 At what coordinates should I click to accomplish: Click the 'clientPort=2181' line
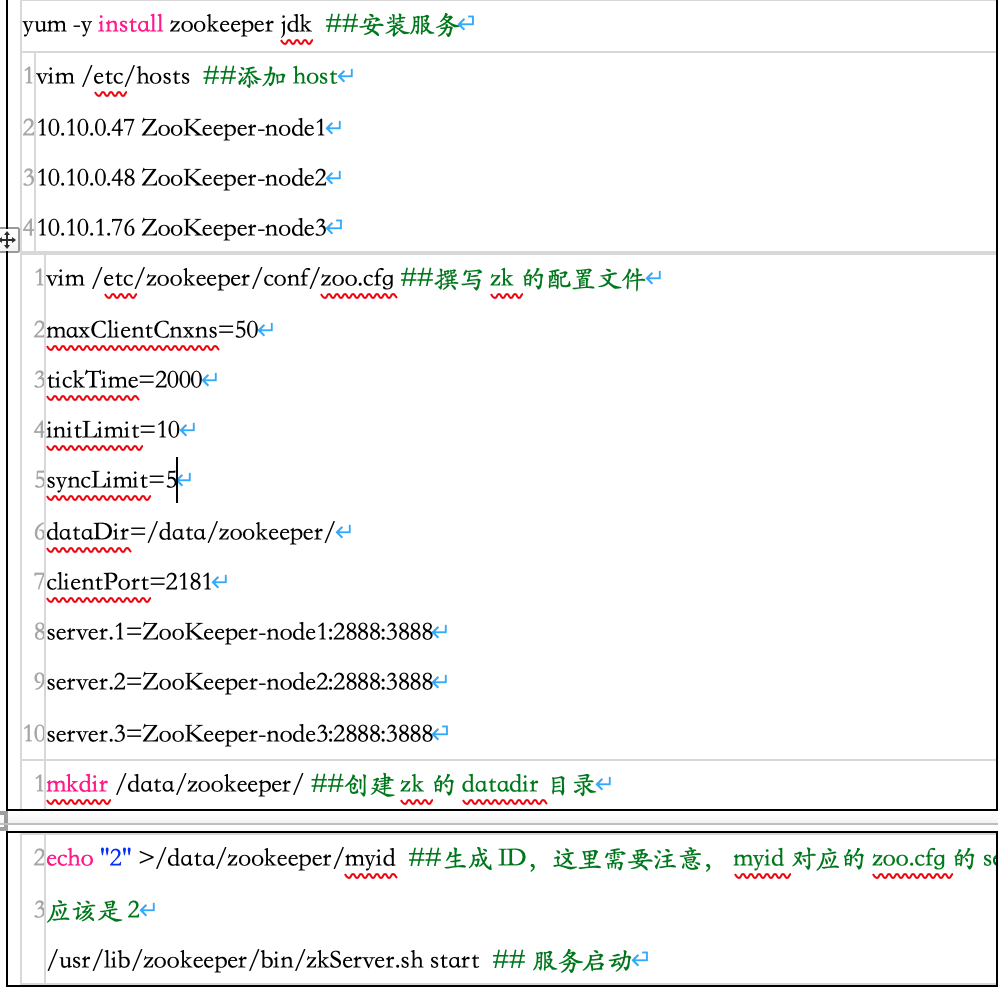(x=129, y=581)
